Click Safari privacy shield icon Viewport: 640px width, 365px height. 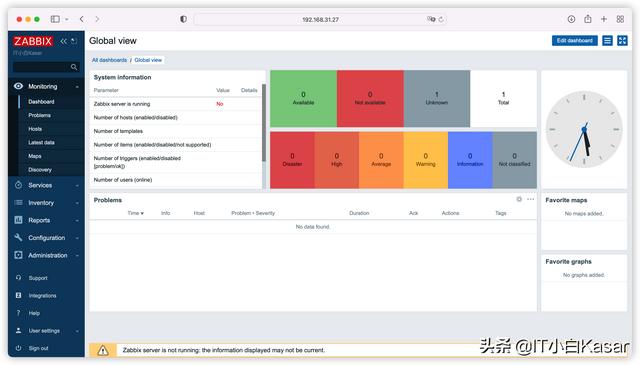click(183, 19)
